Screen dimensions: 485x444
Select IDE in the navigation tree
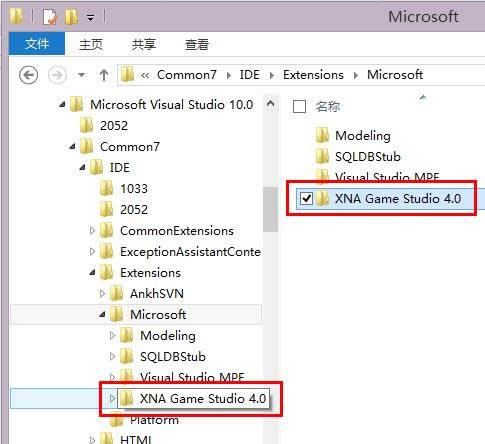pyautogui.click(x=119, y=168)
